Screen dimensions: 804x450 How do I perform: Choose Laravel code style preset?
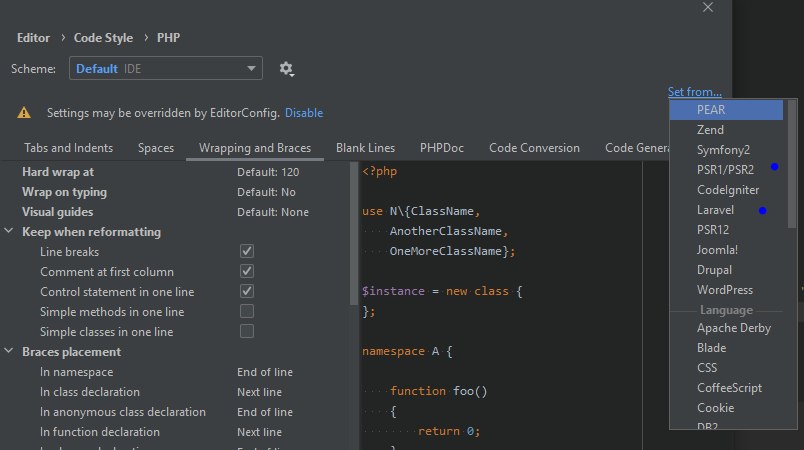pyautogui.click(x=715, y=210)
